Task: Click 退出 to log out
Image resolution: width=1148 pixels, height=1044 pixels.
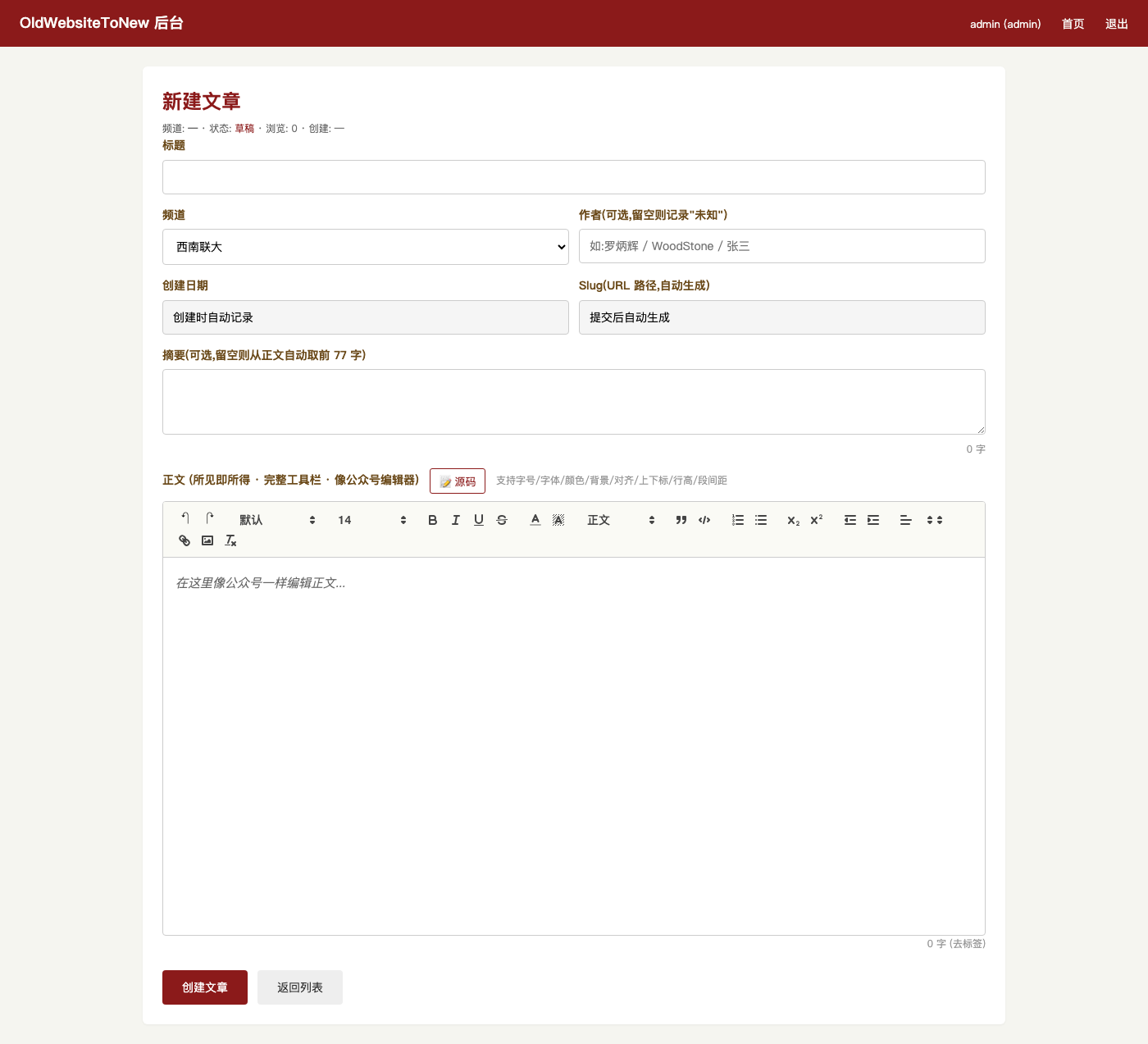Action: pyautogui.click(x=1117, y=24)
